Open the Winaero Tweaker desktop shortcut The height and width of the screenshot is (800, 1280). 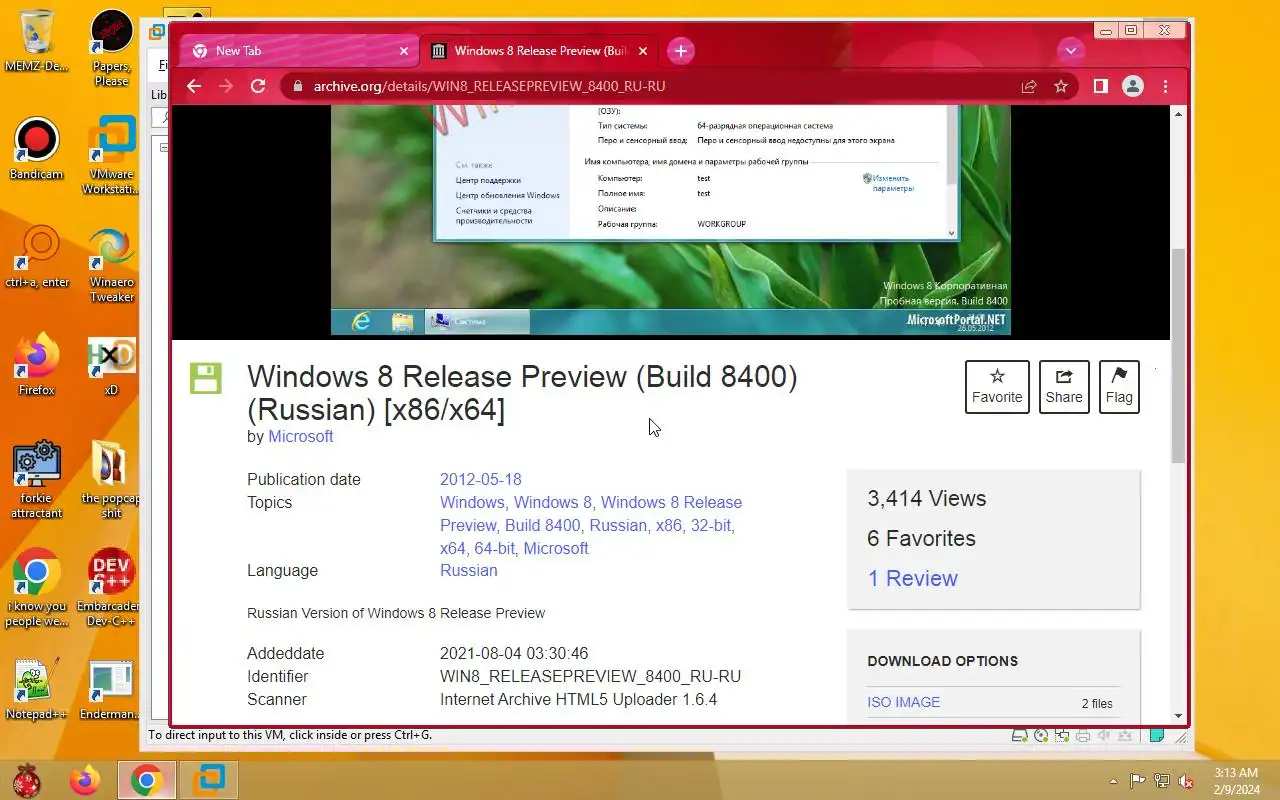[x=111, y=264]
